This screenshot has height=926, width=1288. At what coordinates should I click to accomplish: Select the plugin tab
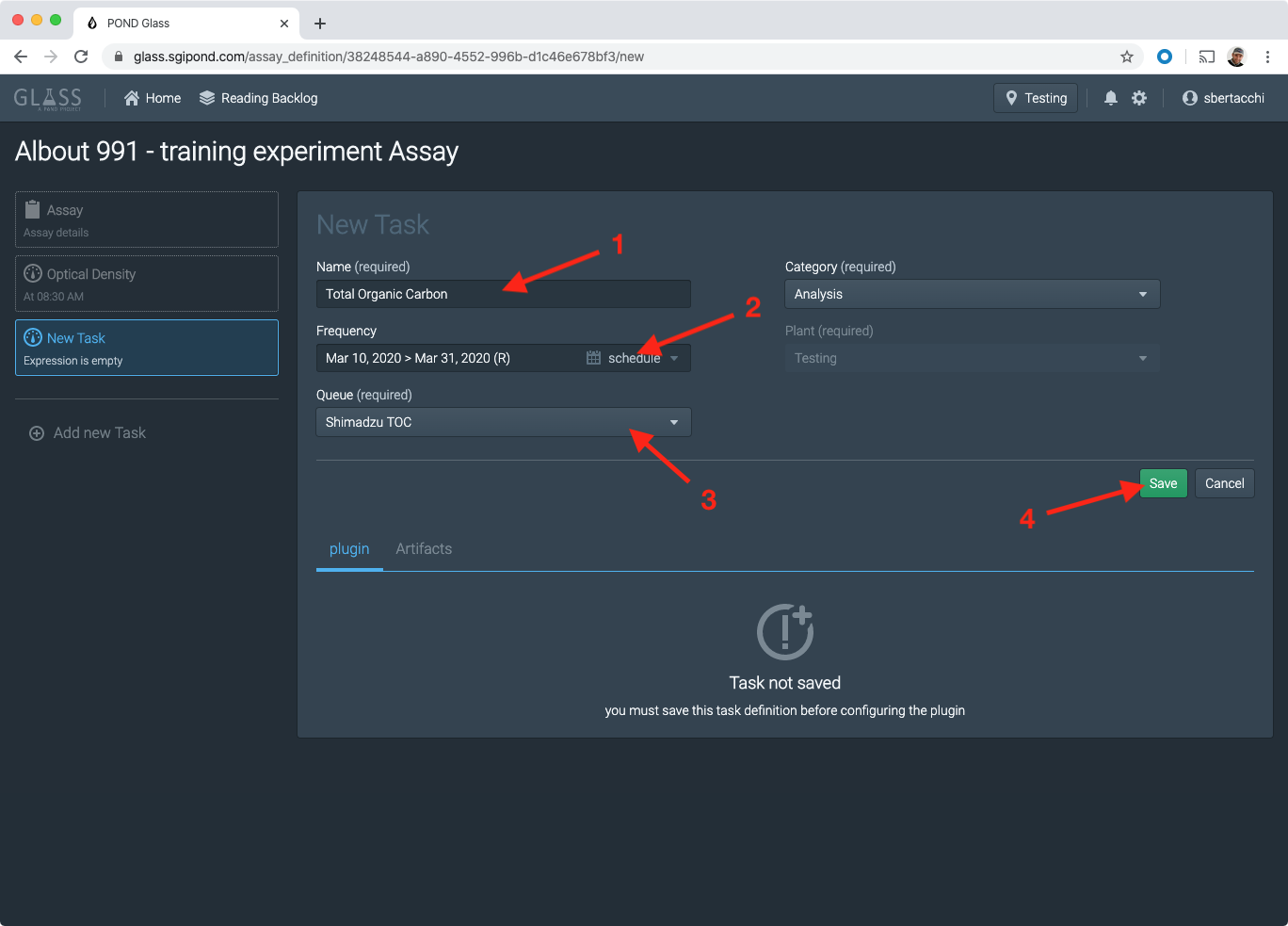[x=349, y=548]
